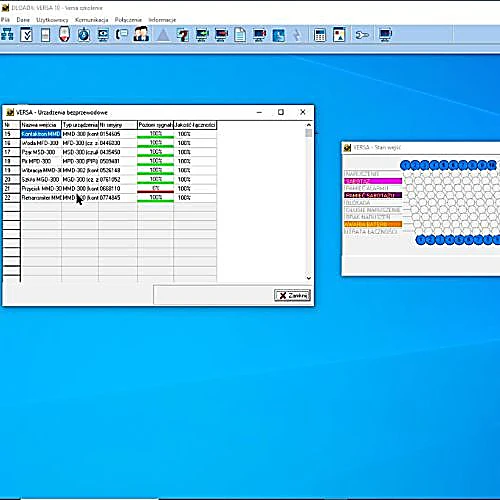Select row 21 with 0% signal level
This screenshot has width=500, height=500.
(x=110, y=189)
